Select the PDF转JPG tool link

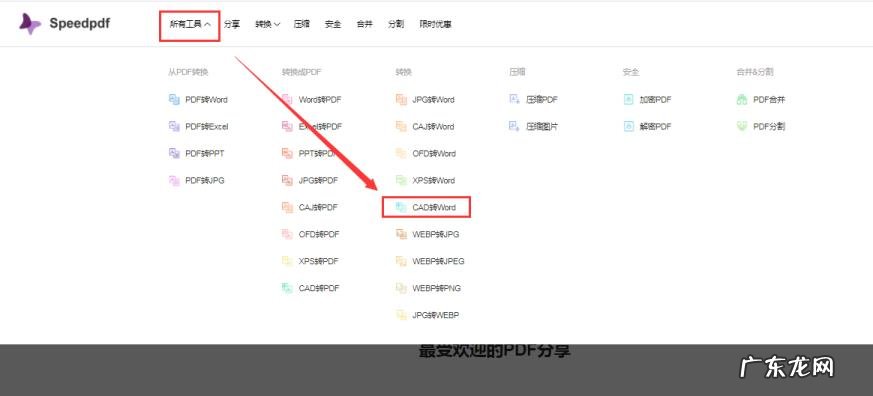[x=205, y=180]
